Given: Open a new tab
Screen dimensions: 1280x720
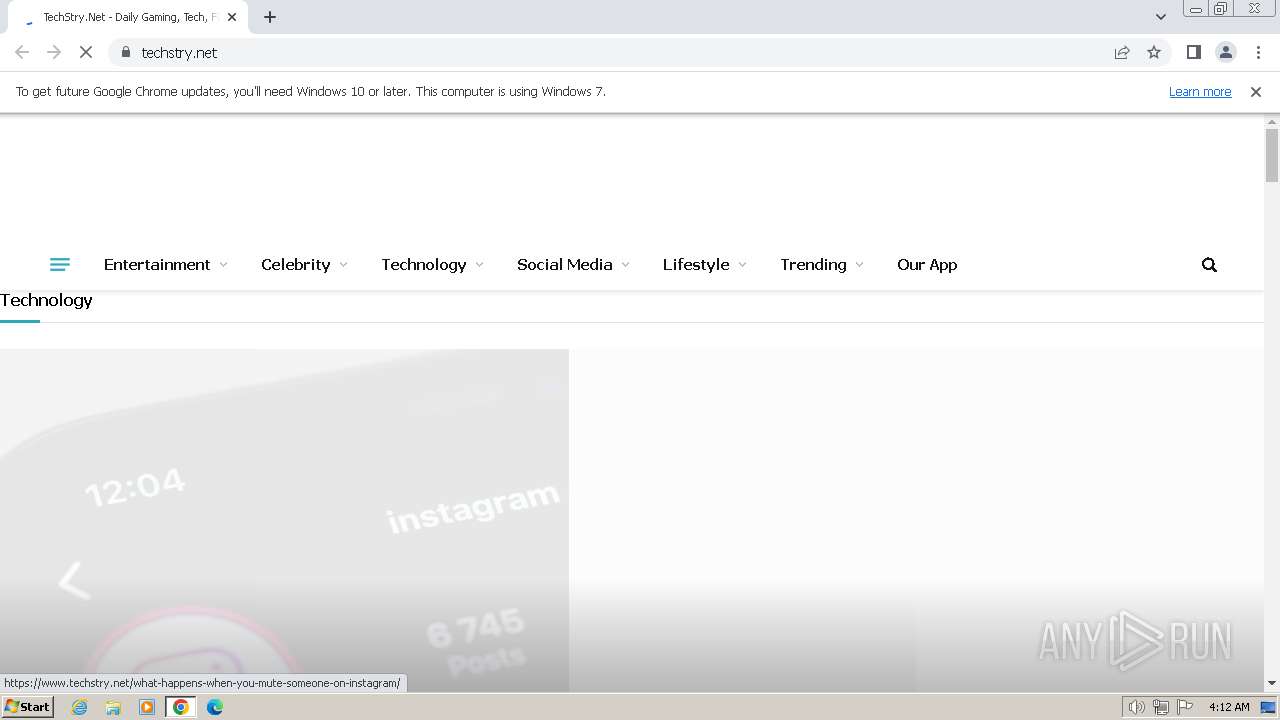Looking at the screenshot, I should pos(270,17).
